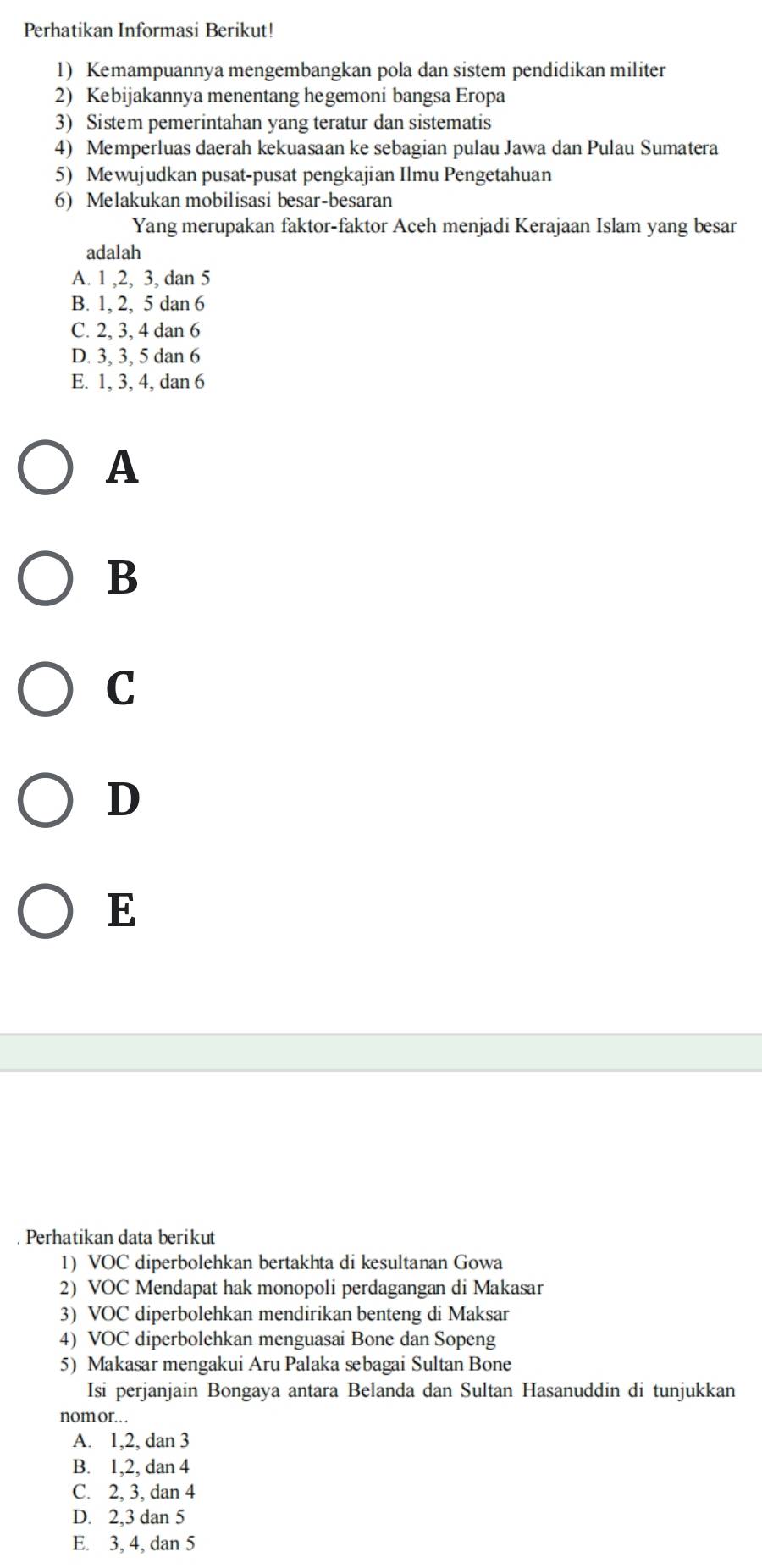
Task: Click the bold letter C answer label
Action: pos(121,689)
